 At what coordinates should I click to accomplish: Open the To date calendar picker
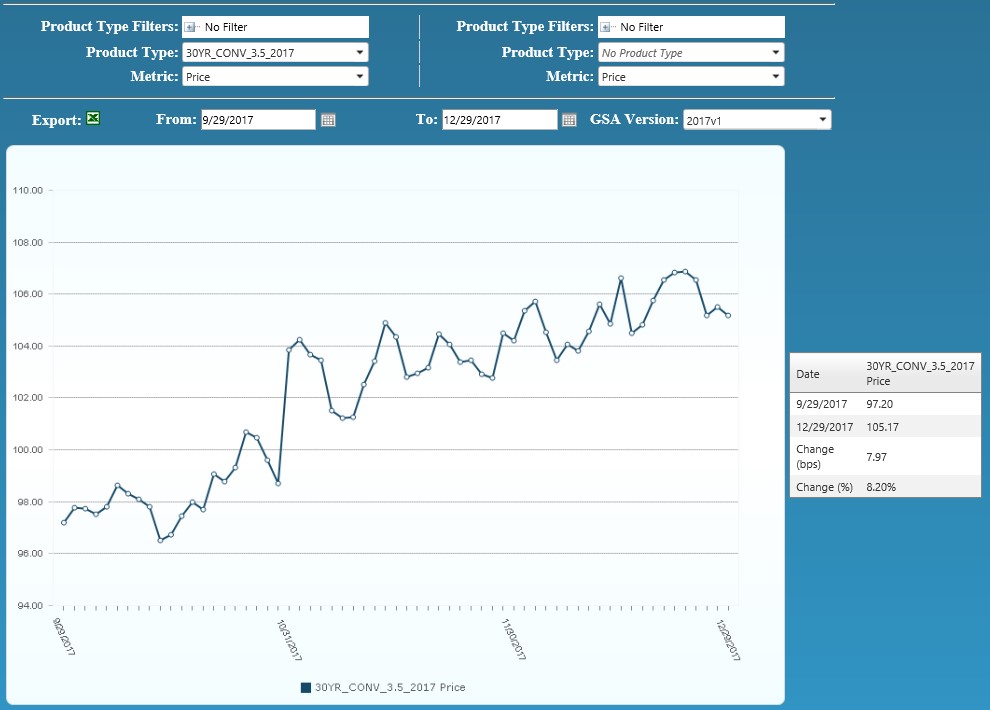point(569,120)
